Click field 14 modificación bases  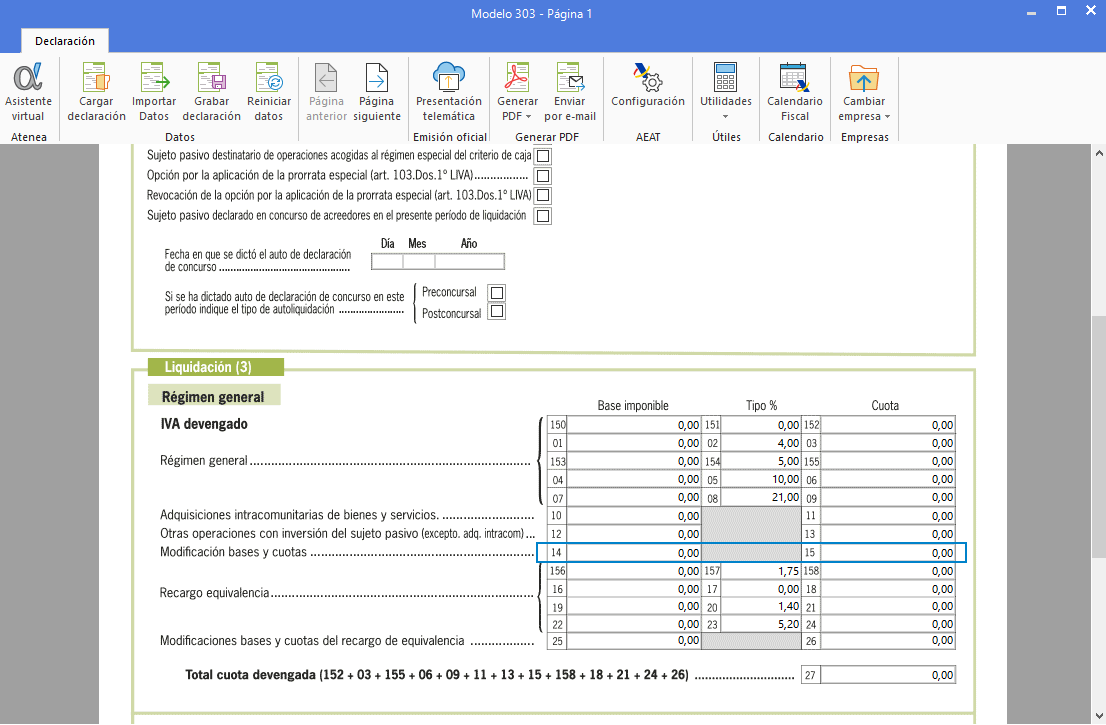click(634, 552)
